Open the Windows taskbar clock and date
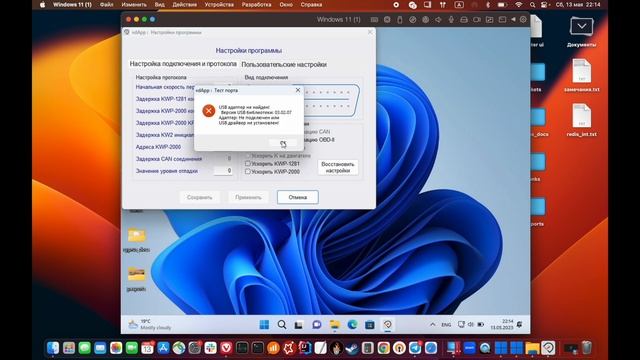Viewport: 640px width, 360px height. click(502, 324)
